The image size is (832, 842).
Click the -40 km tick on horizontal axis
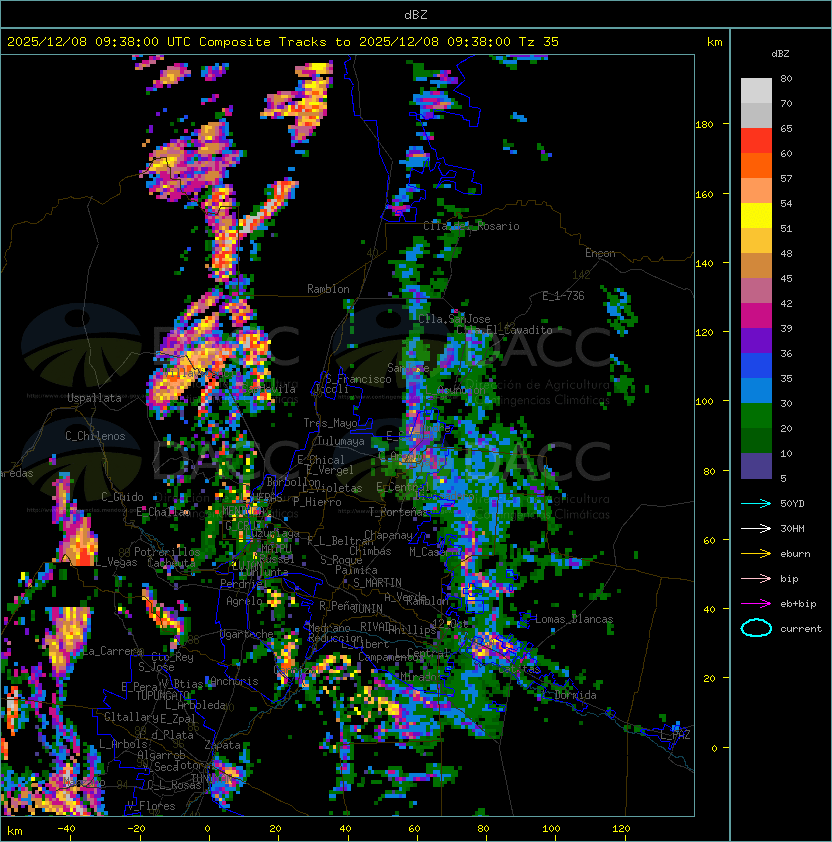pyautogui.click(x=66, y=829)
